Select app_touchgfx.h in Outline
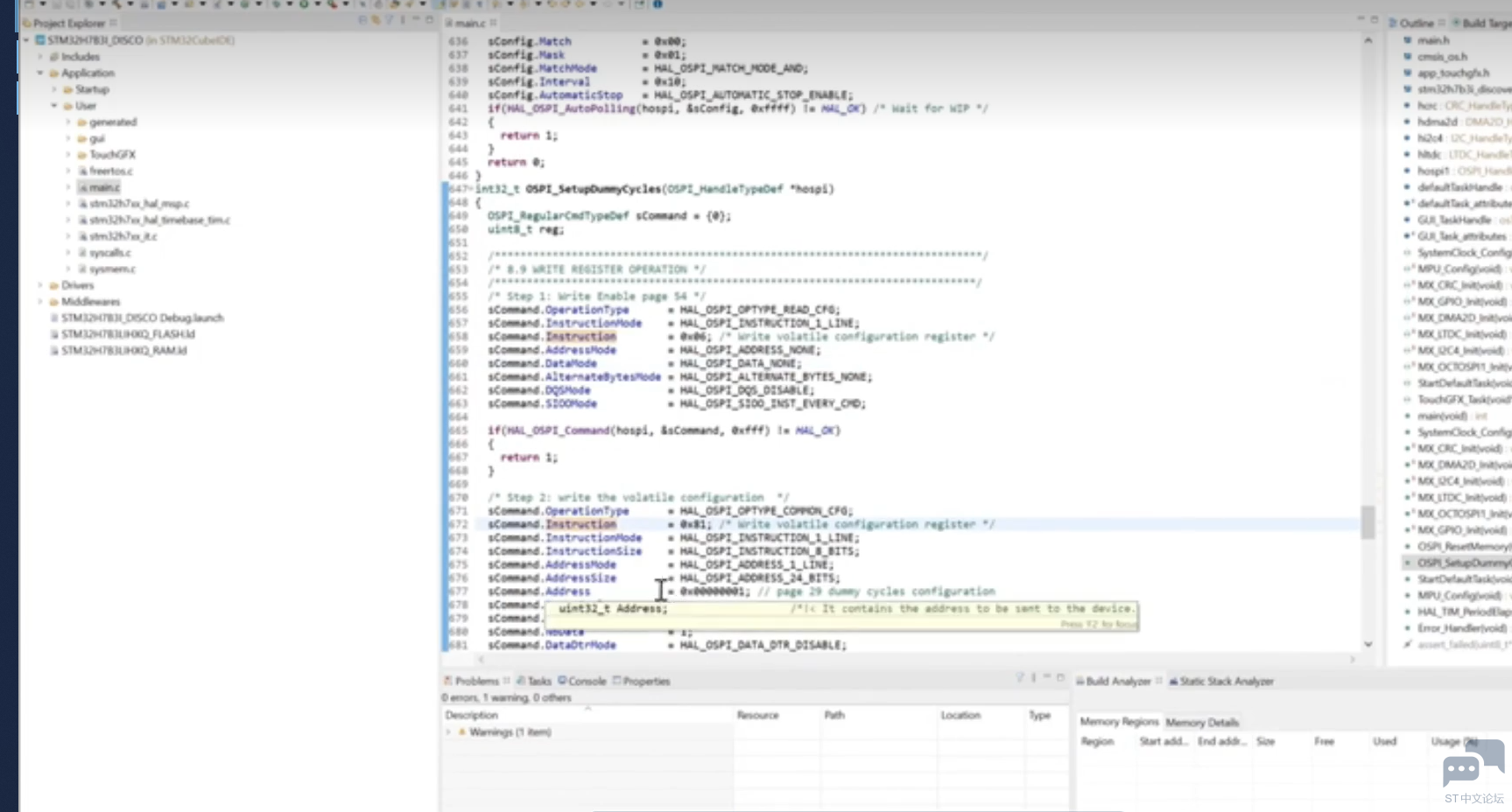 pyautogui.click(x=1453, y=73)
